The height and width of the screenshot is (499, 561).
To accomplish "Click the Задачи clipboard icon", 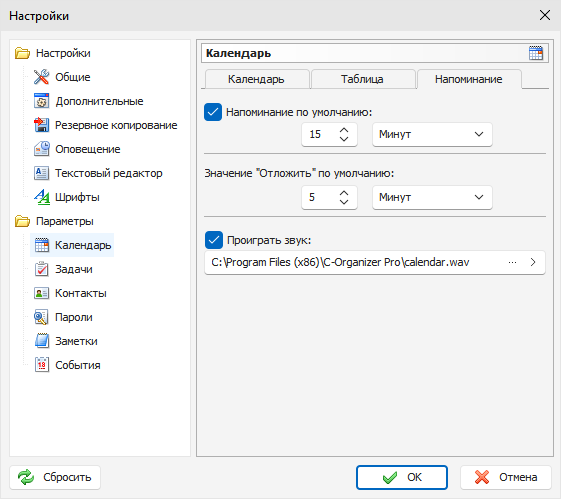I will coord(42,269).
